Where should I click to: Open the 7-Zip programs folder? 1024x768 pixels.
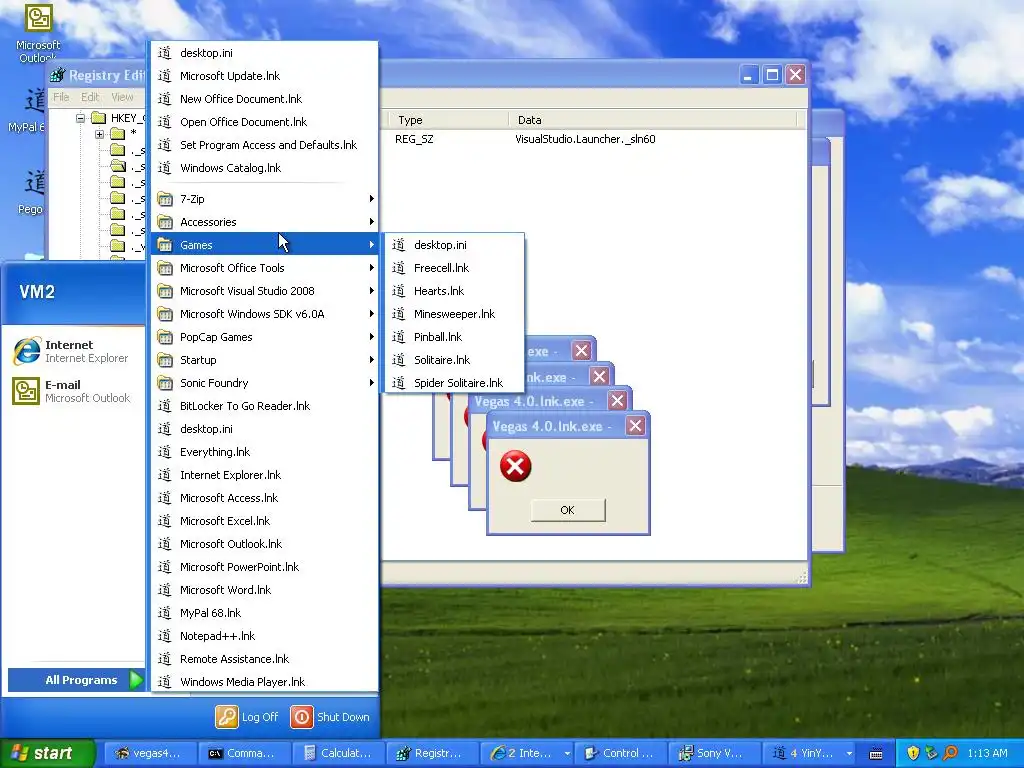point(264,199)
